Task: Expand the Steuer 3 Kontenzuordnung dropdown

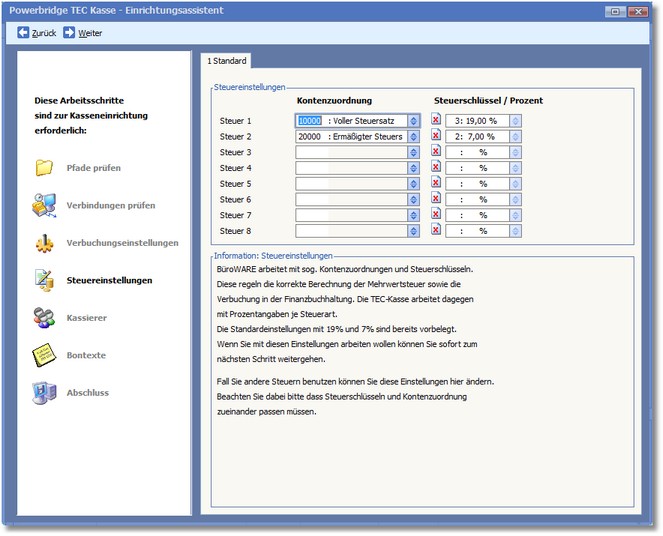Action: click(x=414, y=152)
